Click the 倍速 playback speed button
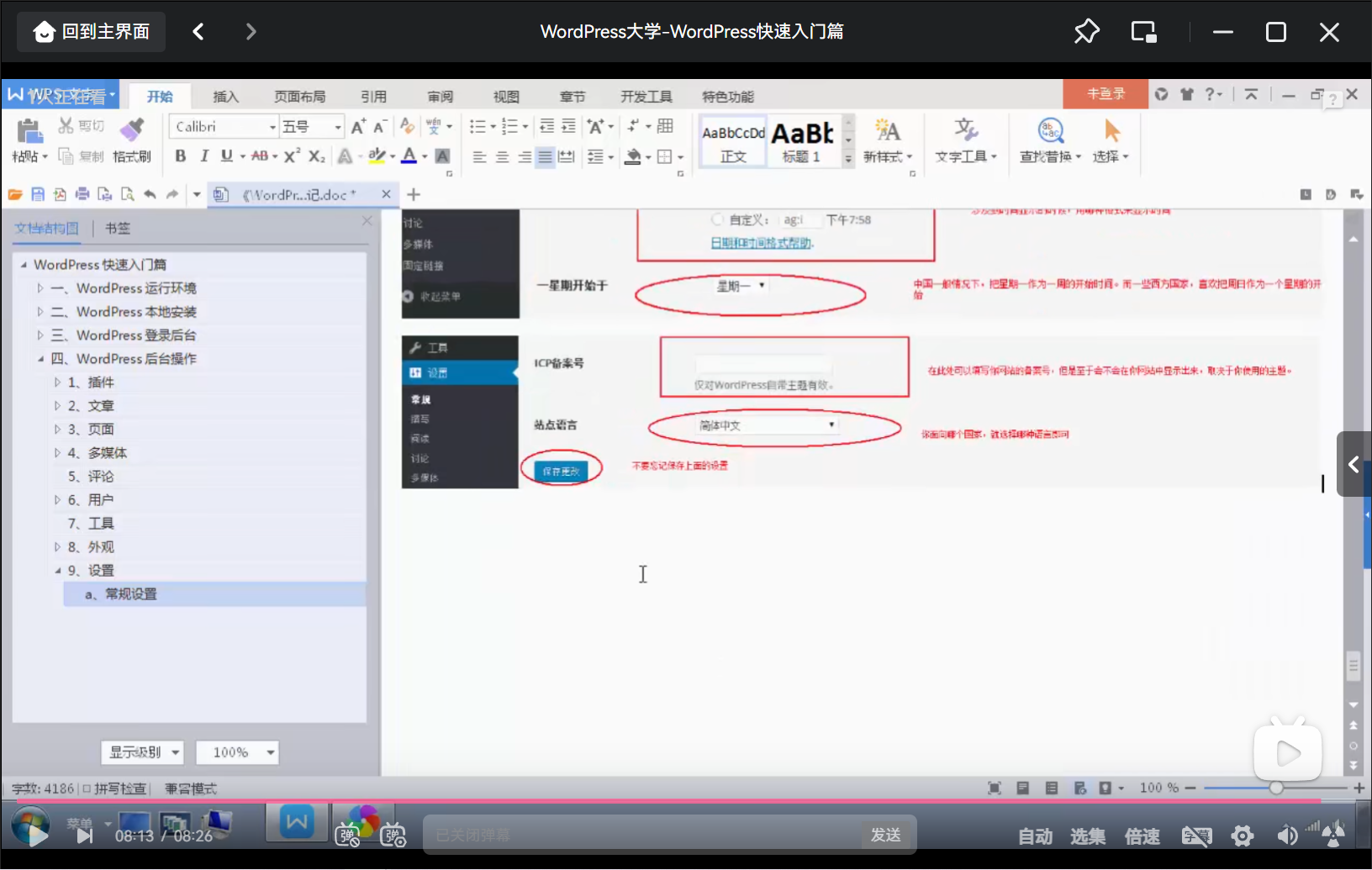Viewport: 1372px width, 870px height. [1142, 836]
